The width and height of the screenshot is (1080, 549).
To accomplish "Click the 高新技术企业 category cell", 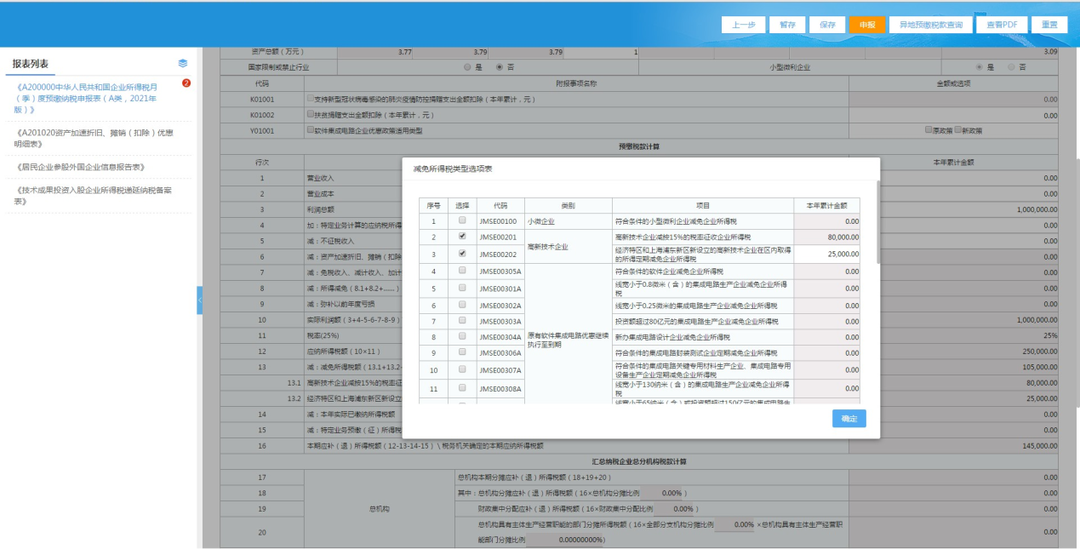I will tap(568, 247).
